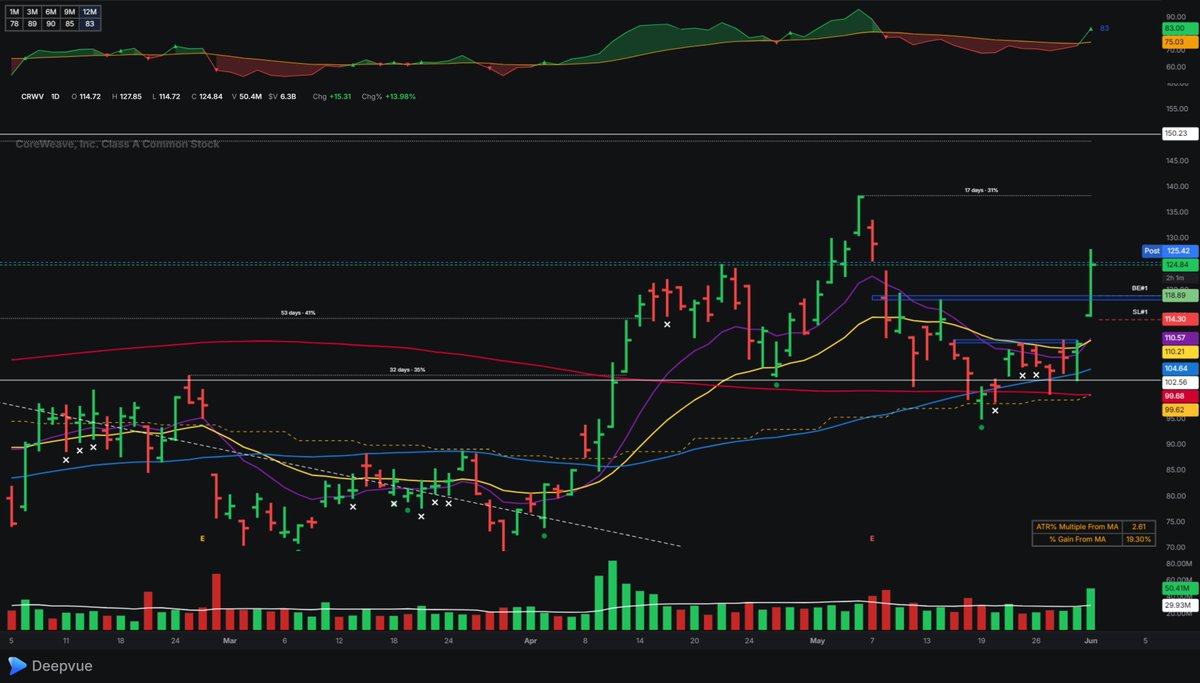Click the 6M rating value 90

pyautogui.click(x=51, y=23)
